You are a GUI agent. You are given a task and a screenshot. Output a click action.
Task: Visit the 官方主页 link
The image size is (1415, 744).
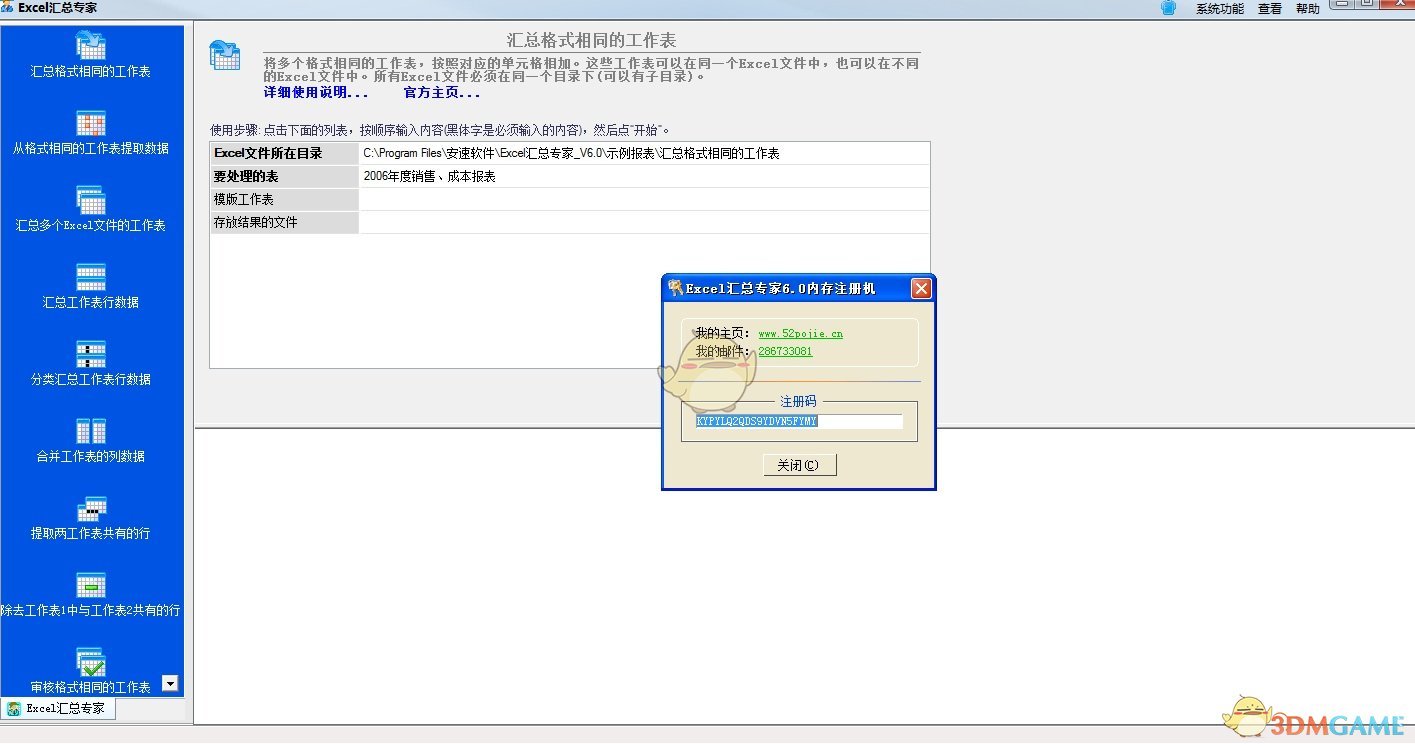click(x=442, y=92)
